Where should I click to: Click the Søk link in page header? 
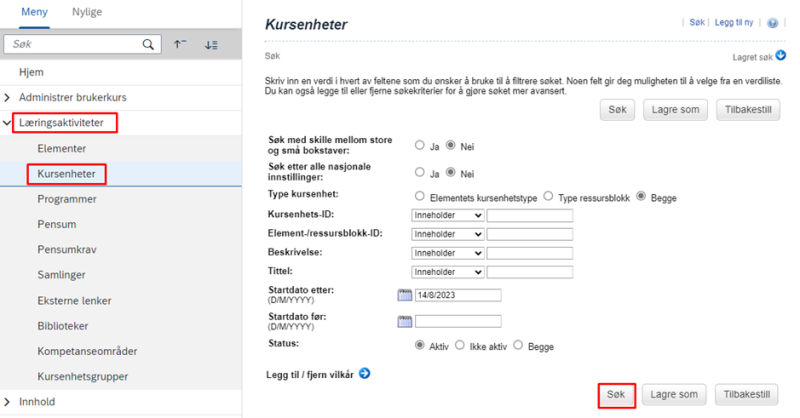point(696,22)
